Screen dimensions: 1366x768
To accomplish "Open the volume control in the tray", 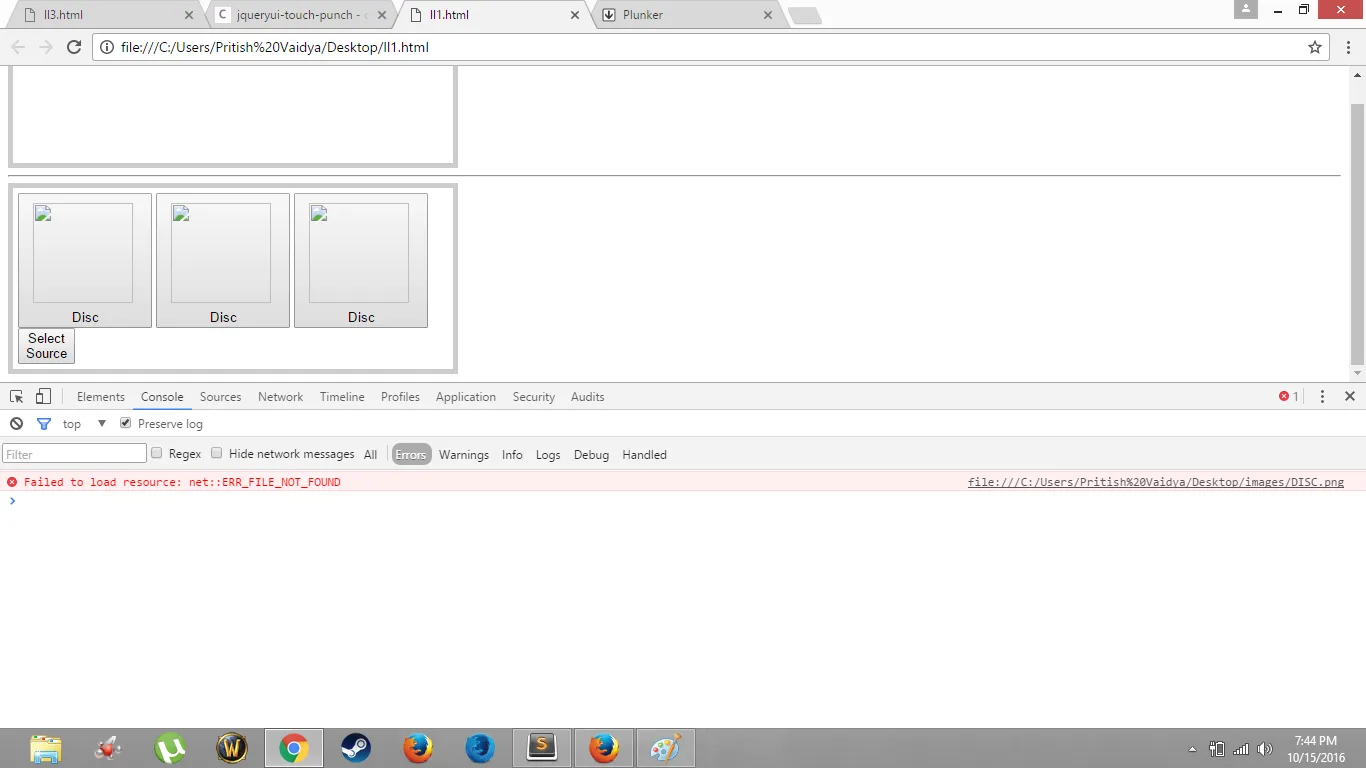I will (1265, 749).
